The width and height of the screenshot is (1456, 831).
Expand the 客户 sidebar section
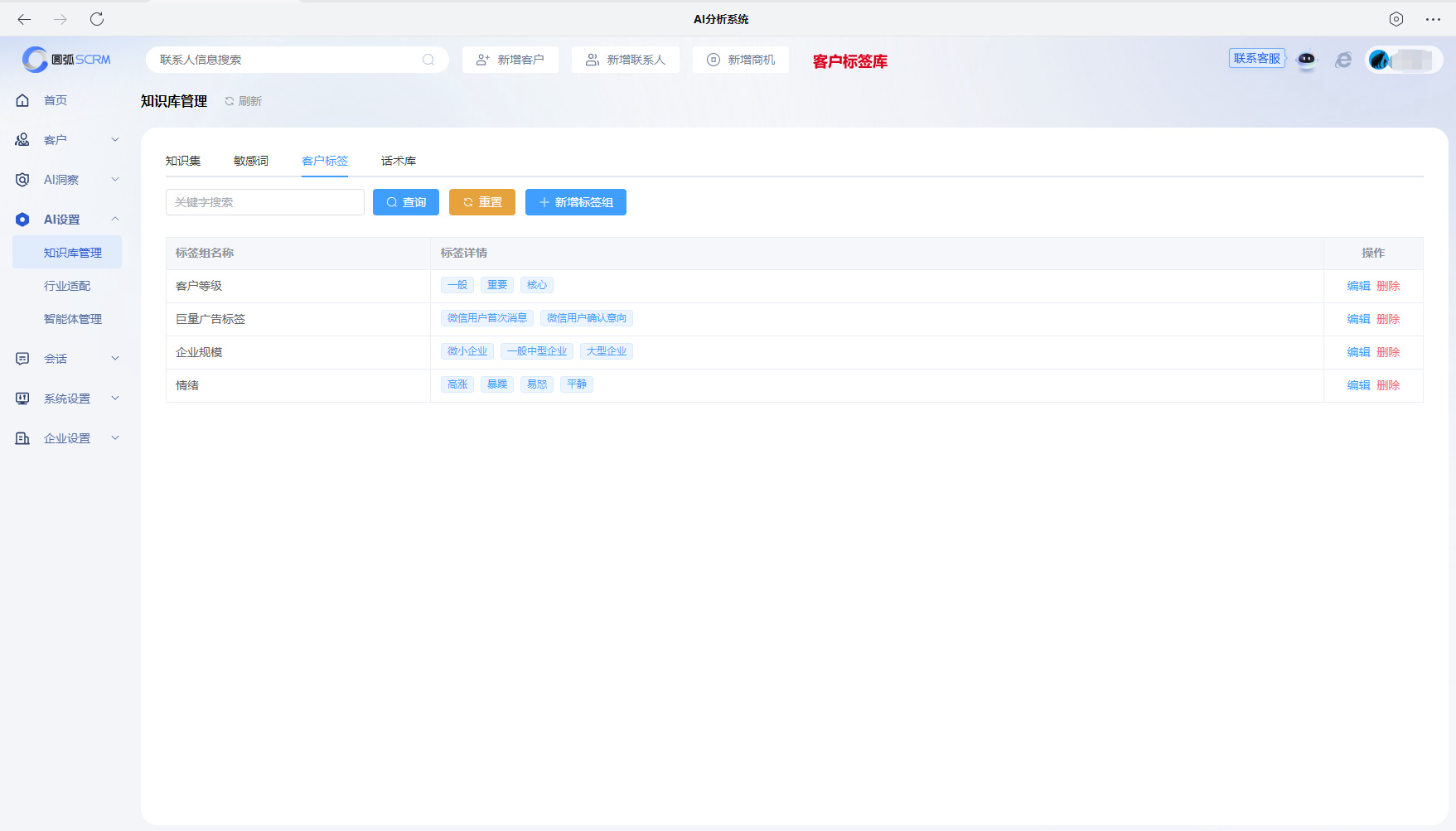pyautogui.click(x=115, y=139)
